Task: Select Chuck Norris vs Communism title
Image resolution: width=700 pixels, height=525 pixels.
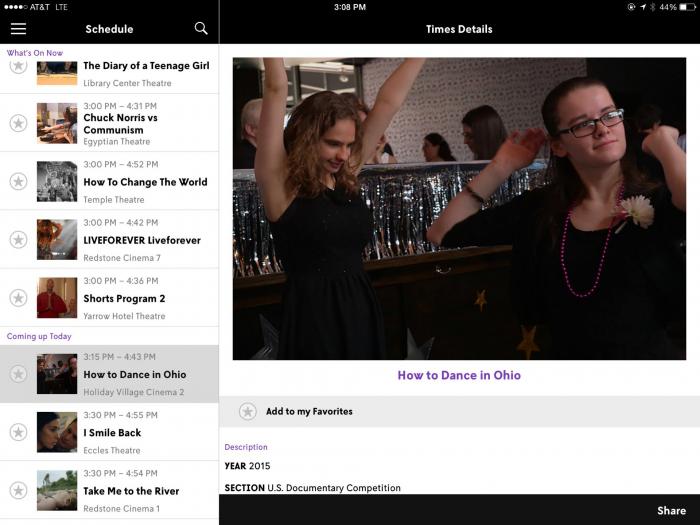Action: (121, 124)
